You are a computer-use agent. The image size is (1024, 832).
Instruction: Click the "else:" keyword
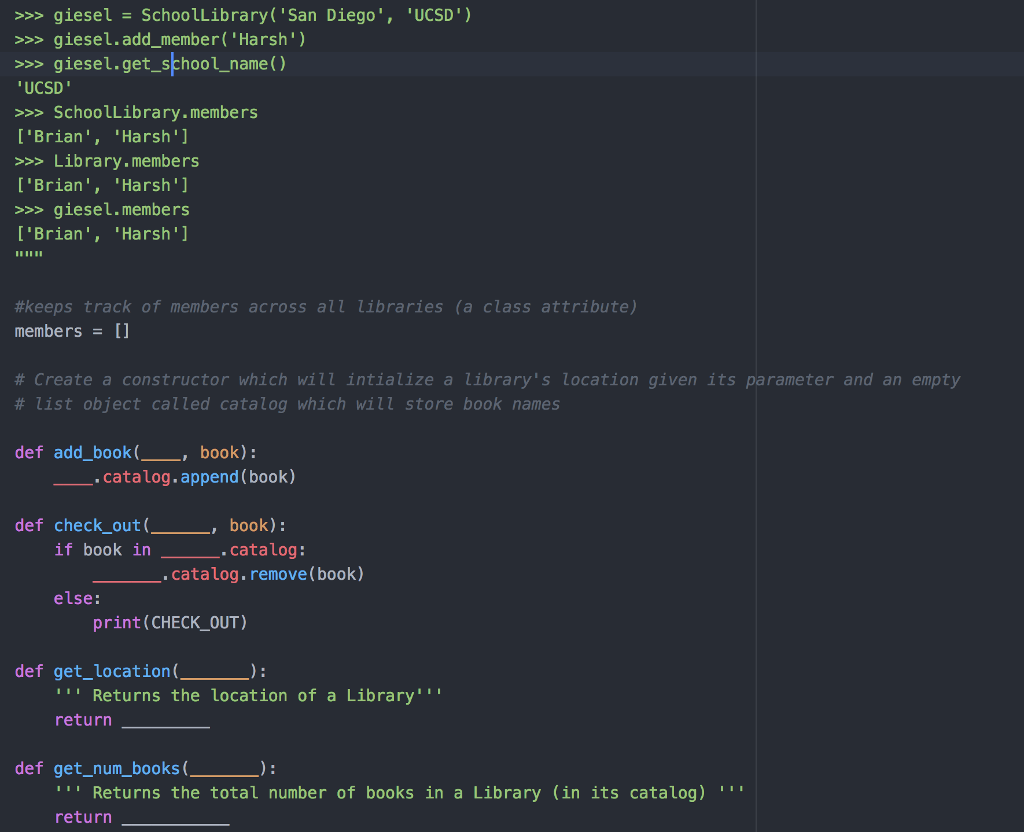click(77, 598)
